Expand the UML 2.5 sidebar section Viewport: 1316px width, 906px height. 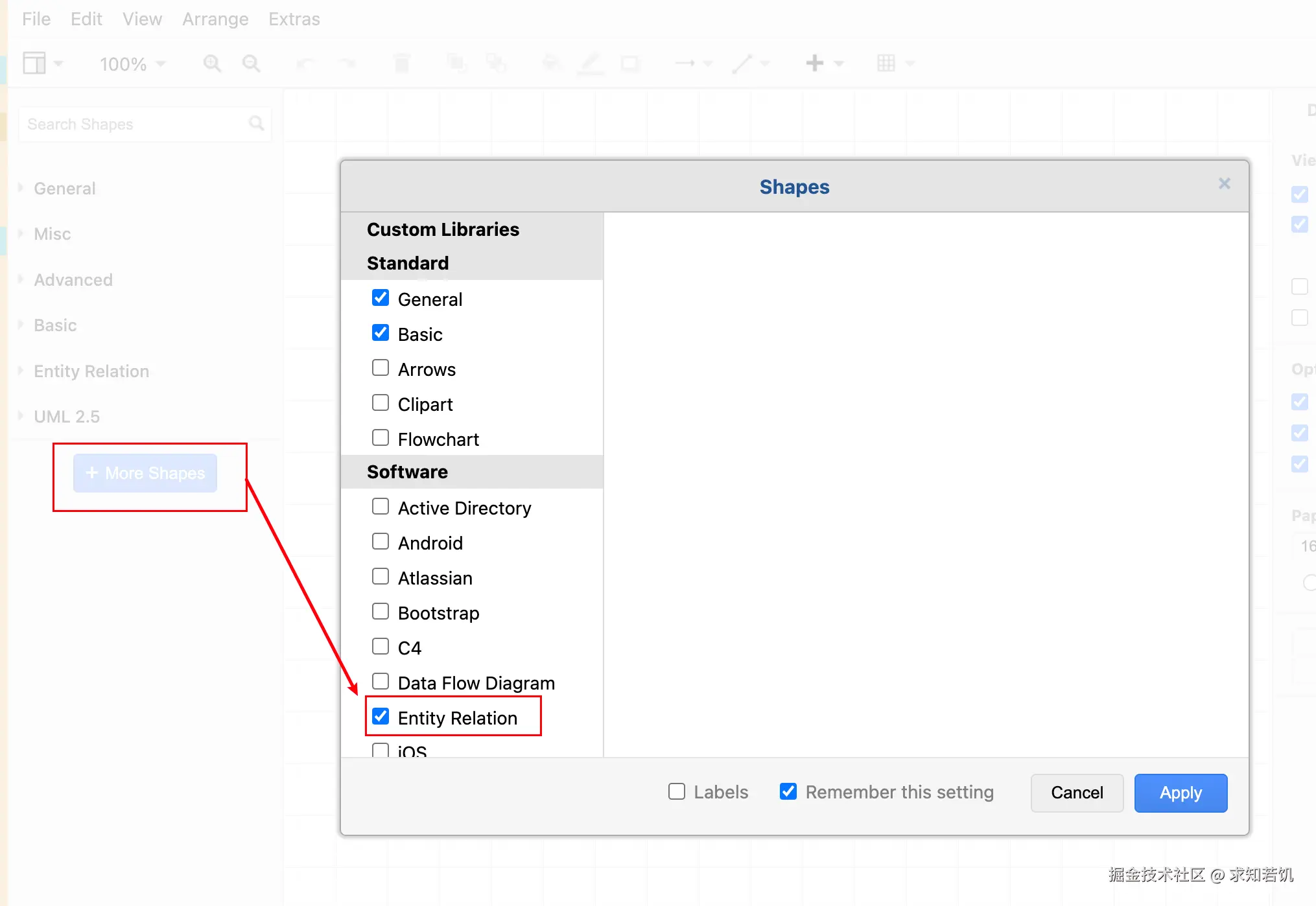click(67, 417)
